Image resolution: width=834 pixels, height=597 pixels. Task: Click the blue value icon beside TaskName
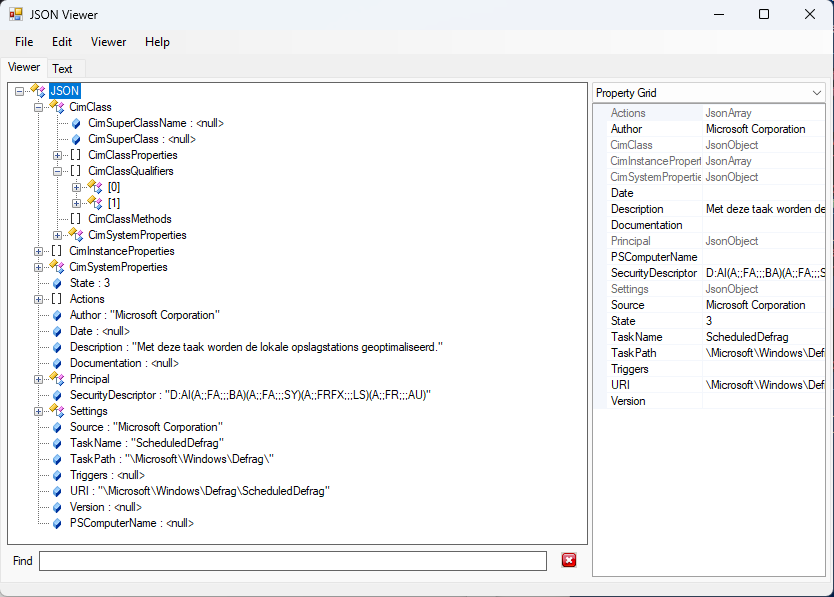58,443
